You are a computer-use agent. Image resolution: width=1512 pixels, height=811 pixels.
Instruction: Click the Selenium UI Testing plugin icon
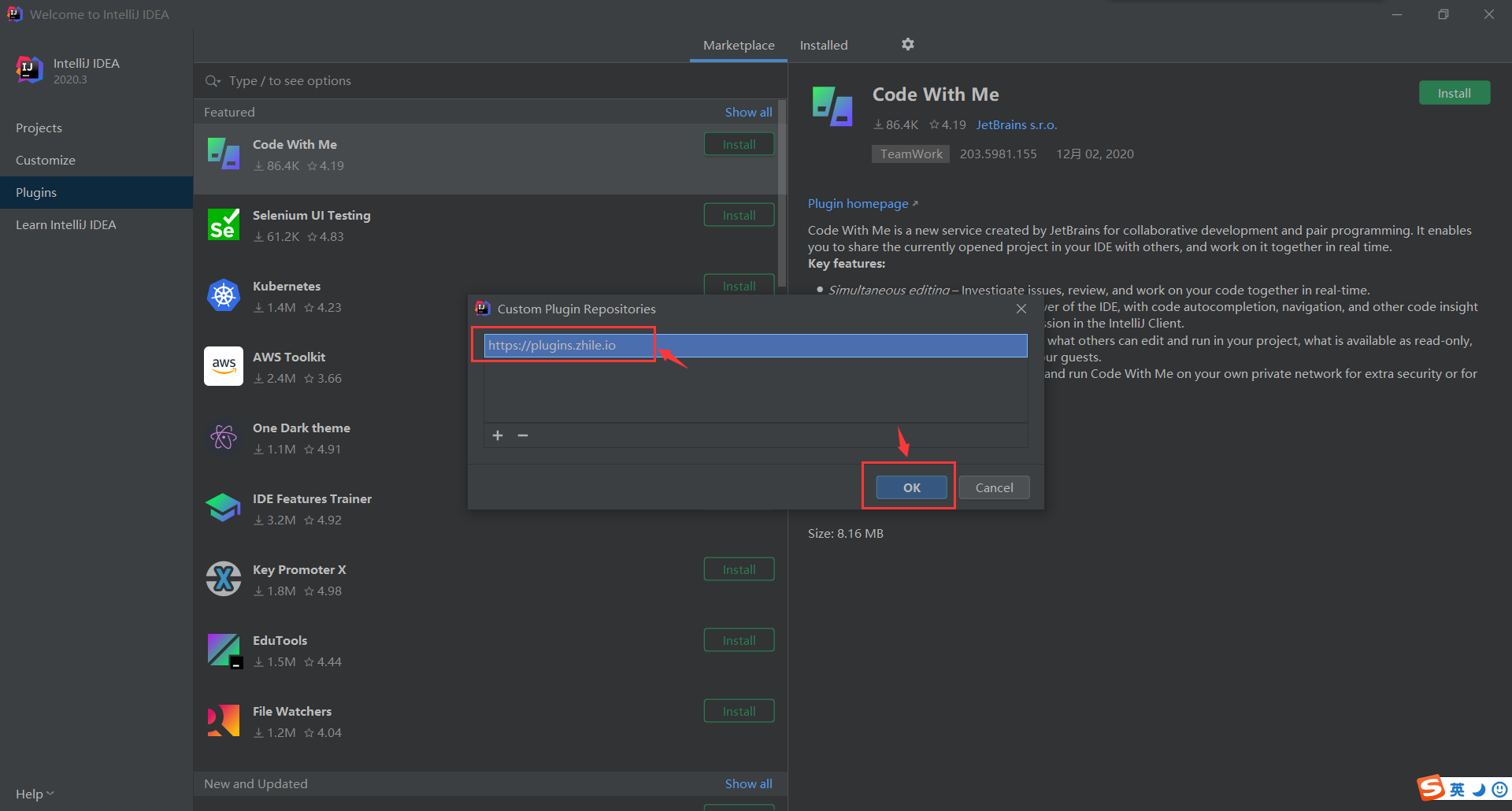click(x=224, y=224)
